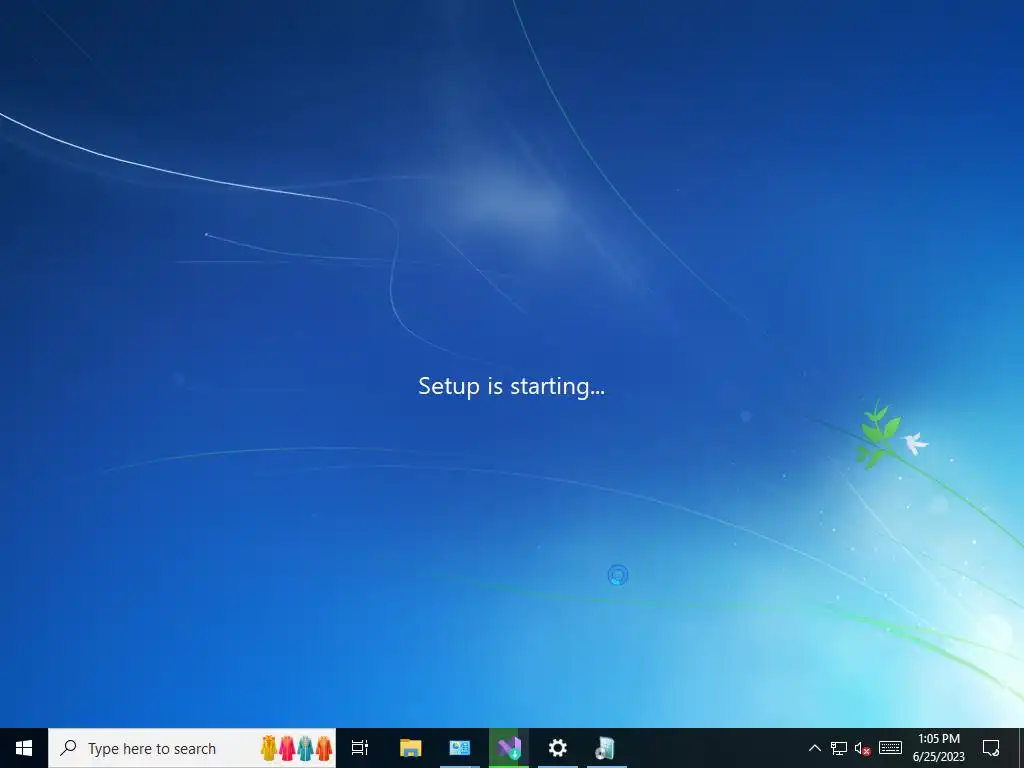The height and width of the screenshot is (768, 1024).
Task: Open the network status tray icon
Action: point(839,748)
